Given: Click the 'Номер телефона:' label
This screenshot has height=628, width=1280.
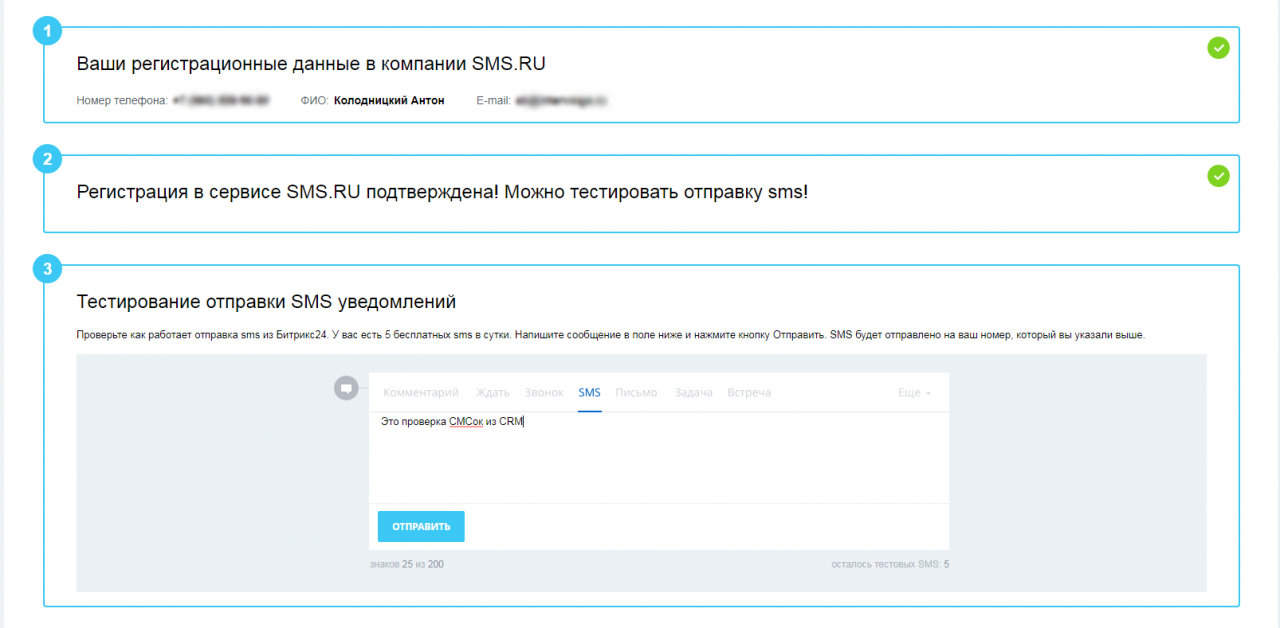Looking at the screenshot, I should (122, 100).
